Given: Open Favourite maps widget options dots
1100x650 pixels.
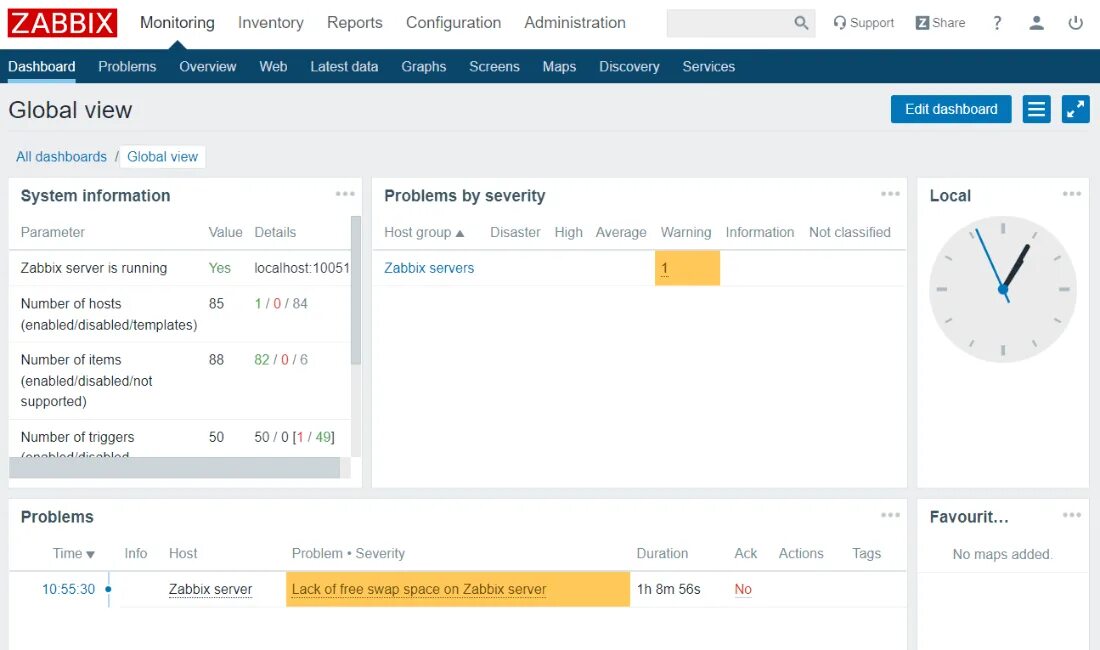Looking at the screenshot, I should [1072, 515].
